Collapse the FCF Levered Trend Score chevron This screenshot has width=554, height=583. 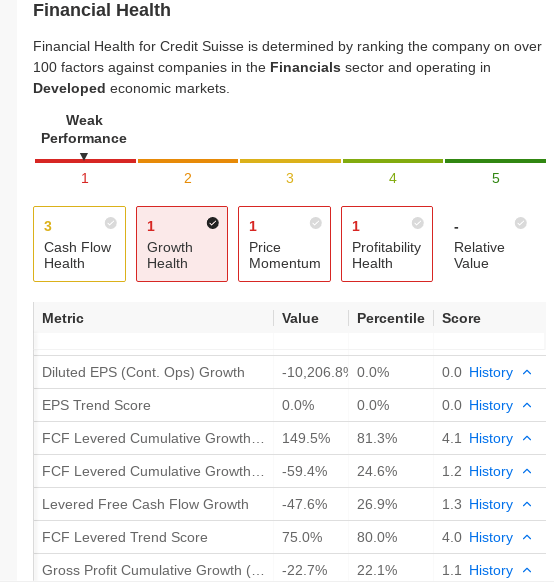(527, 538)
